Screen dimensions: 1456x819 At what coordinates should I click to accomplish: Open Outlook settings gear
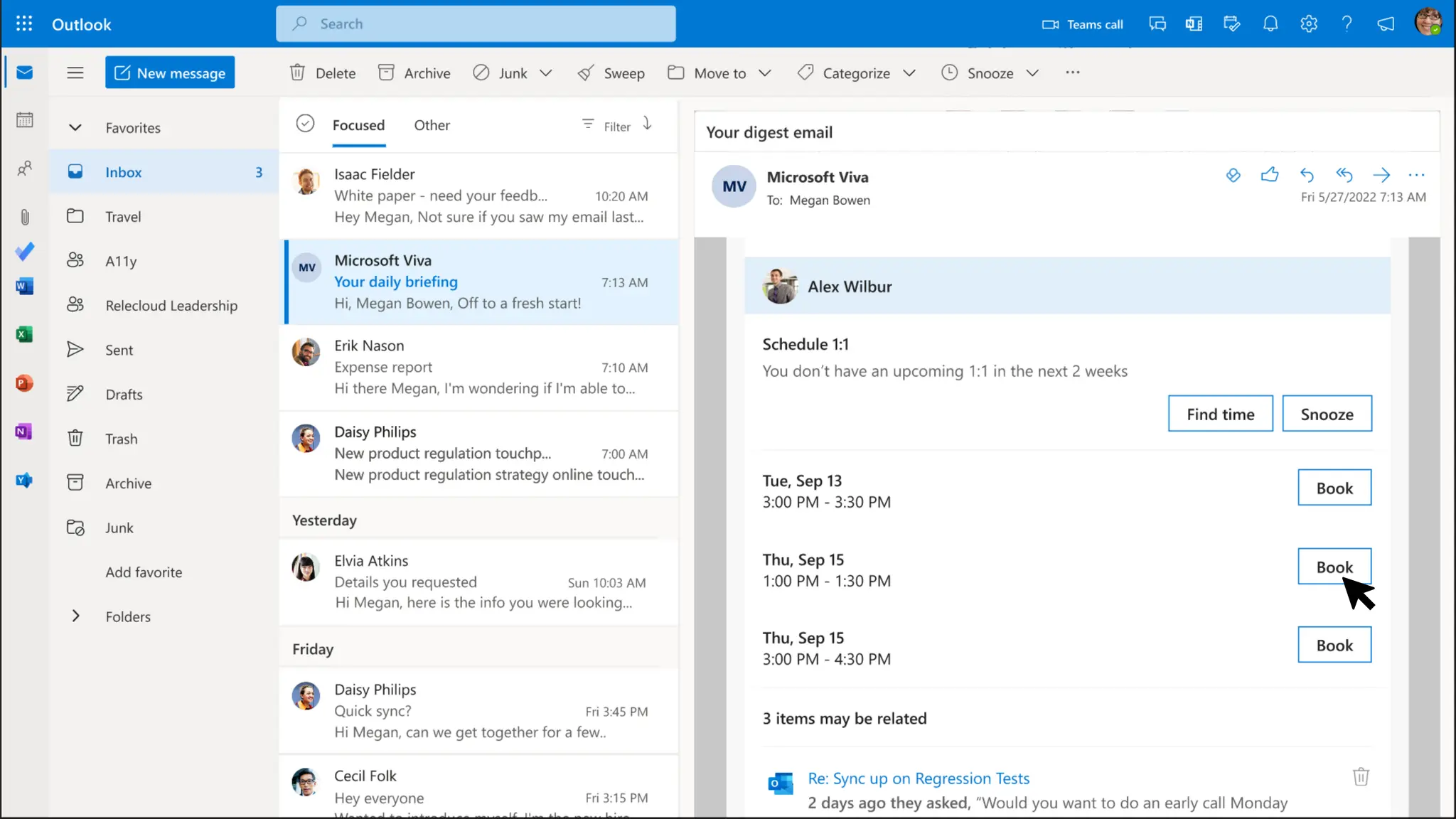(1308, 24)
